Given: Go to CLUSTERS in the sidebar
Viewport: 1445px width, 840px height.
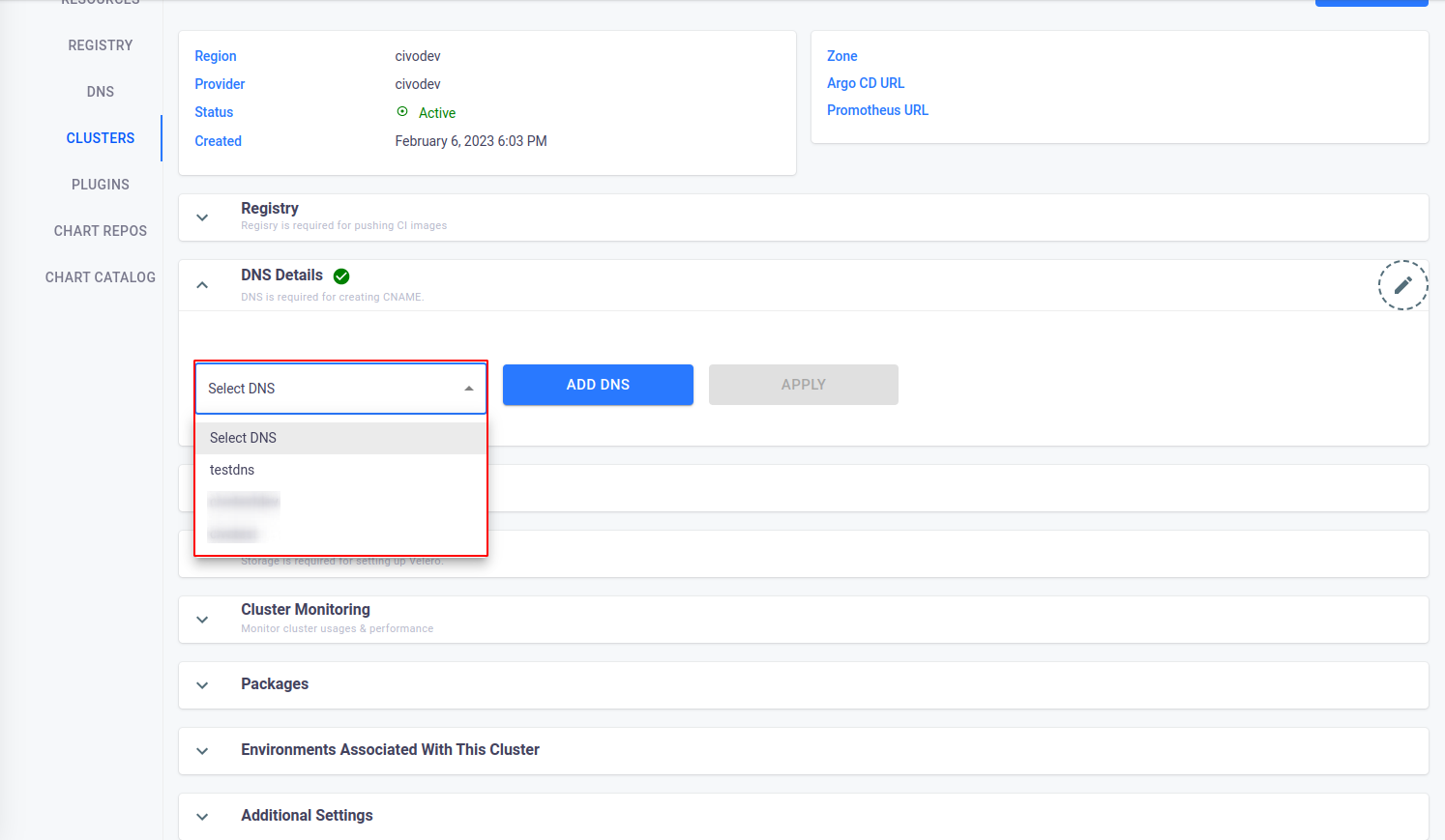Looking at the screenshot, I should [101, 138].
